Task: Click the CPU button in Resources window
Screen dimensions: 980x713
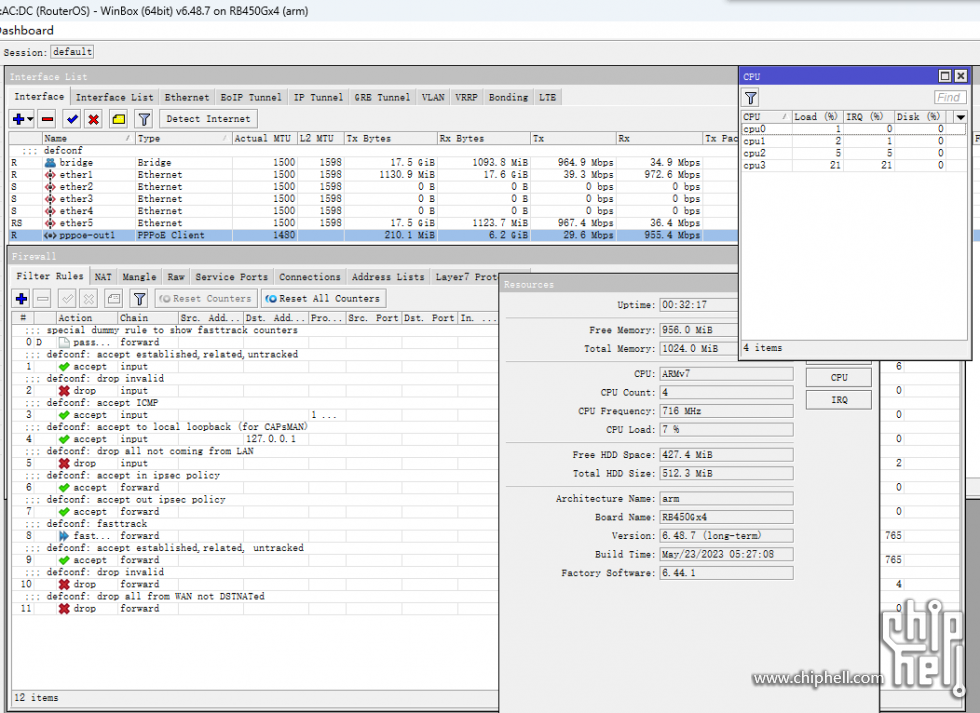Action: coord(839,377)
